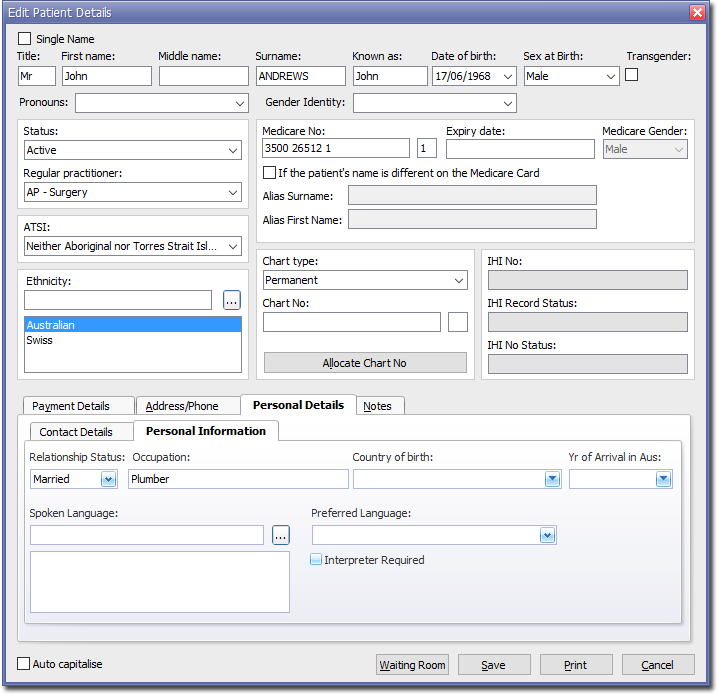Image resolution: width=718 pixels, height=695 pixels.
Task: Expand the Yr of Arrival in Aus dropdown
Action: (663, 480)
